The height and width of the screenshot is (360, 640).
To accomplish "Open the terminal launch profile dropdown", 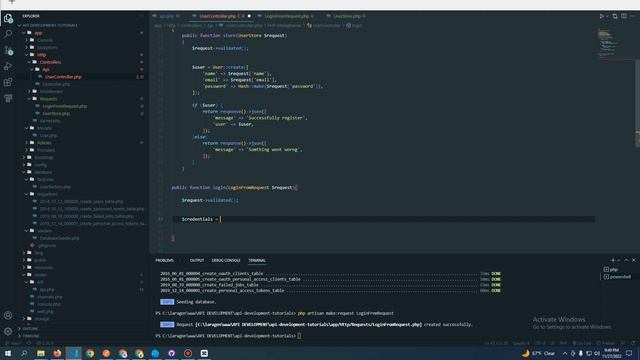I will [619, 260].
